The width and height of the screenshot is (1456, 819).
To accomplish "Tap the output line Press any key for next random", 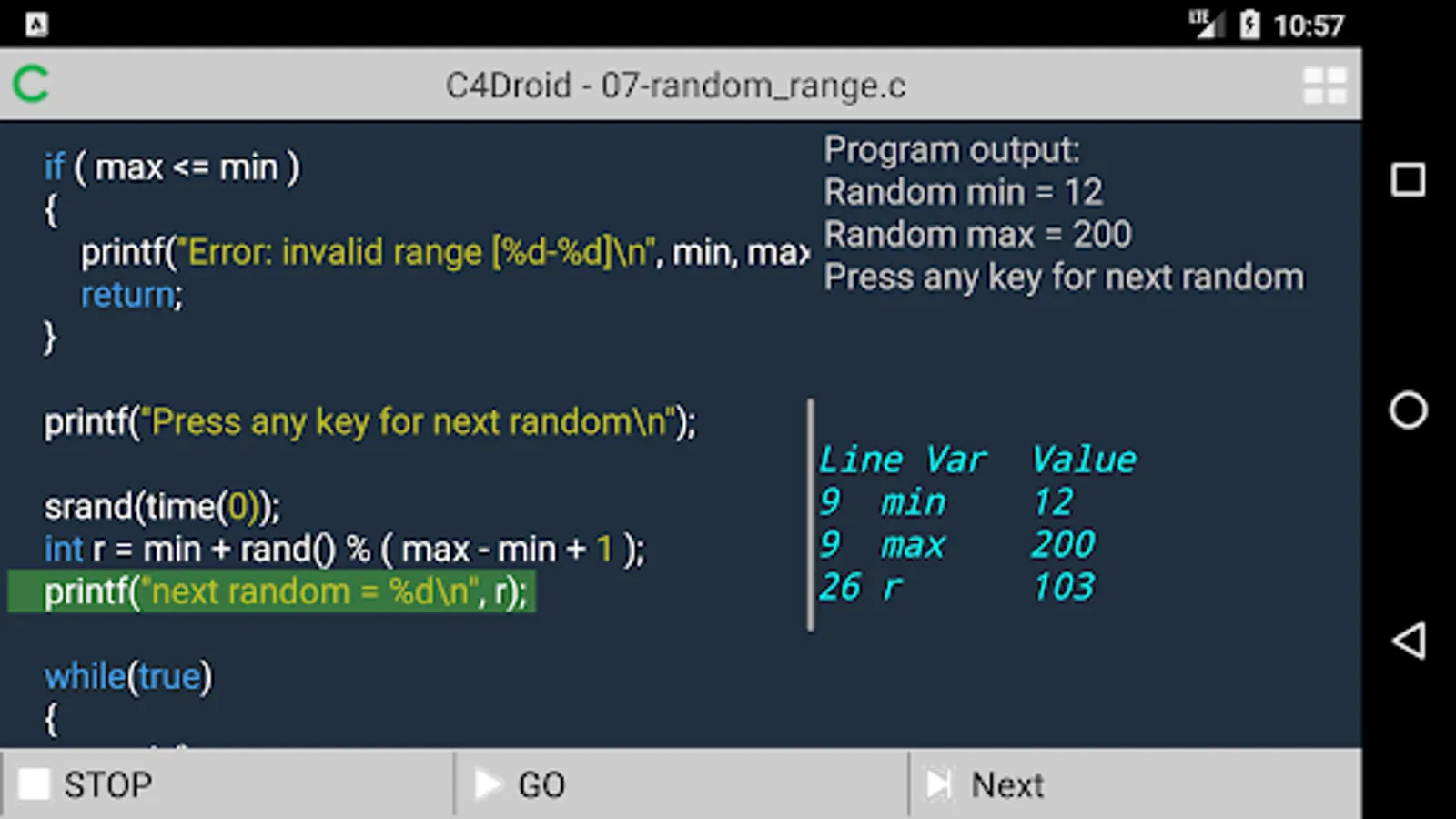I will 1064,278.
